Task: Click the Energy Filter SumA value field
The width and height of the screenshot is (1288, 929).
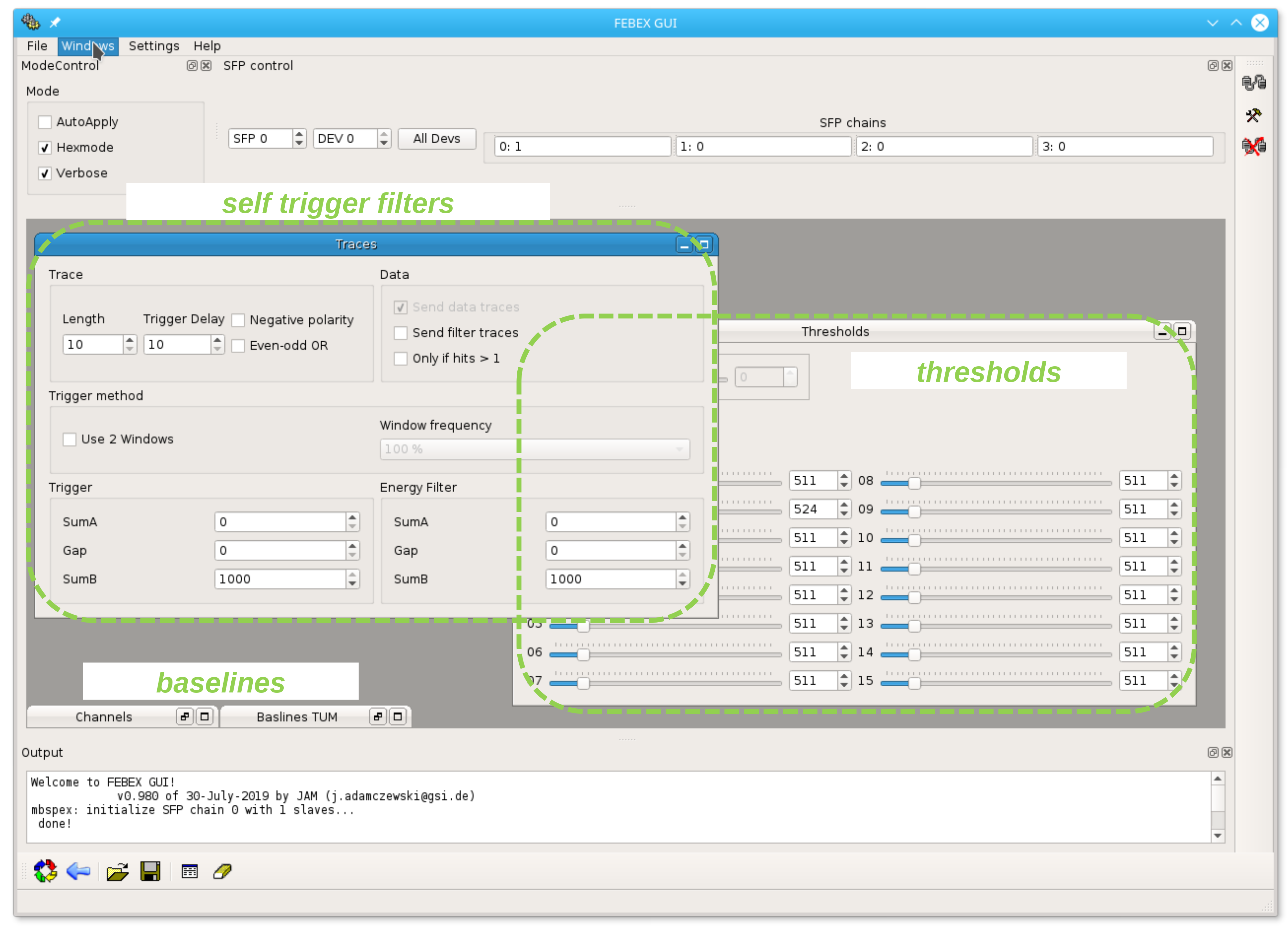Action: [611, 522]
